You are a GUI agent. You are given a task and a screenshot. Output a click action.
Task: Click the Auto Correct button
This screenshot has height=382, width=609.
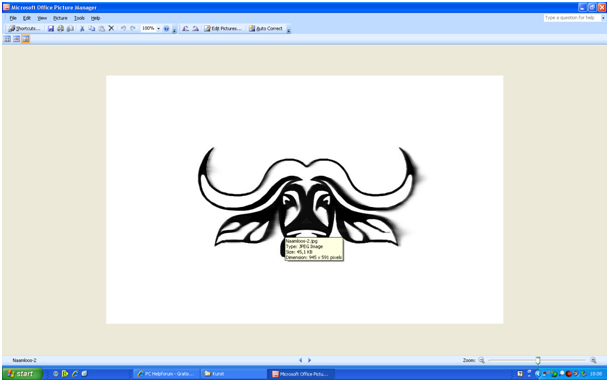[266, 28]
